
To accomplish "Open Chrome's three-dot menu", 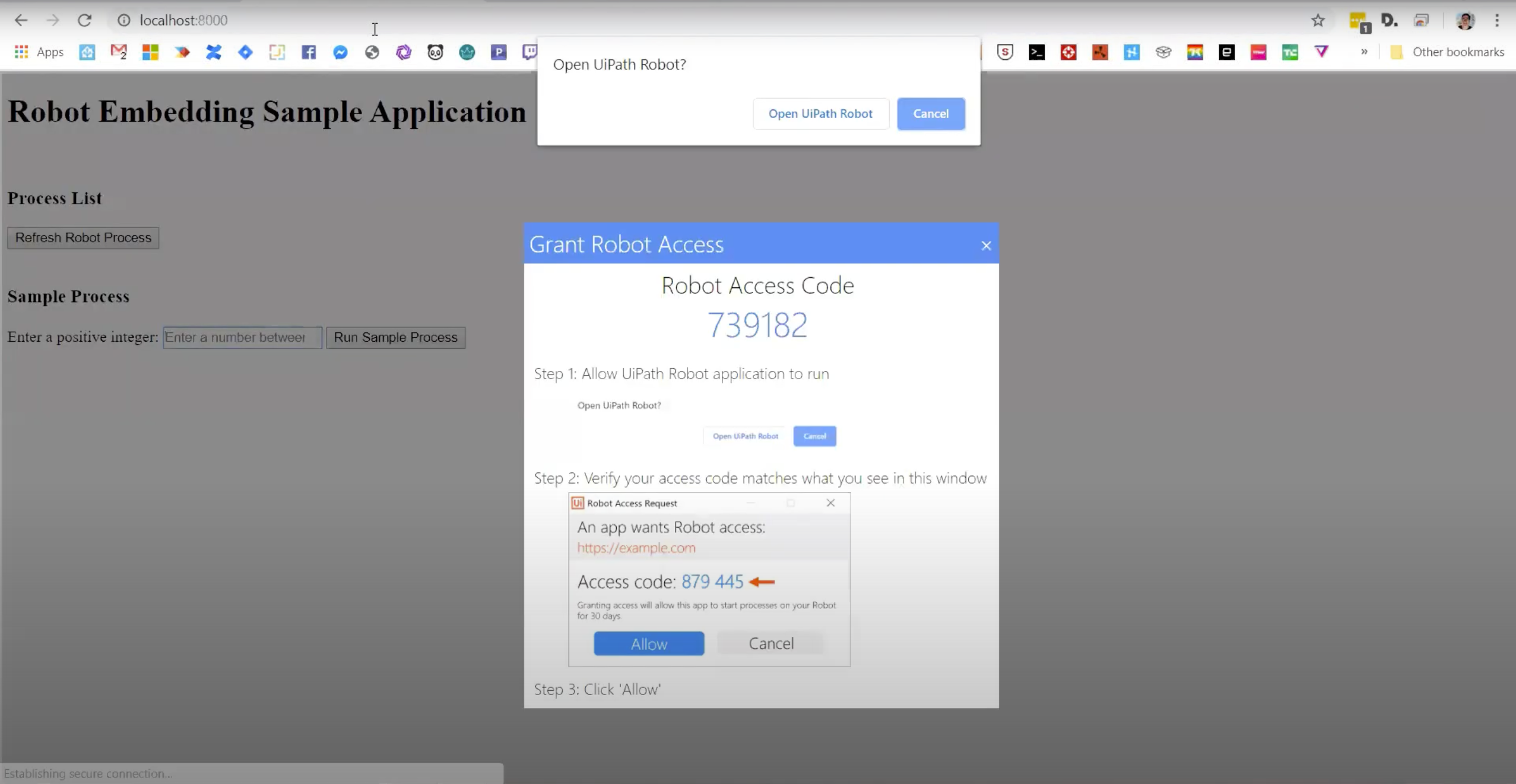I will pyautogui.click(x=1497, y=21).
